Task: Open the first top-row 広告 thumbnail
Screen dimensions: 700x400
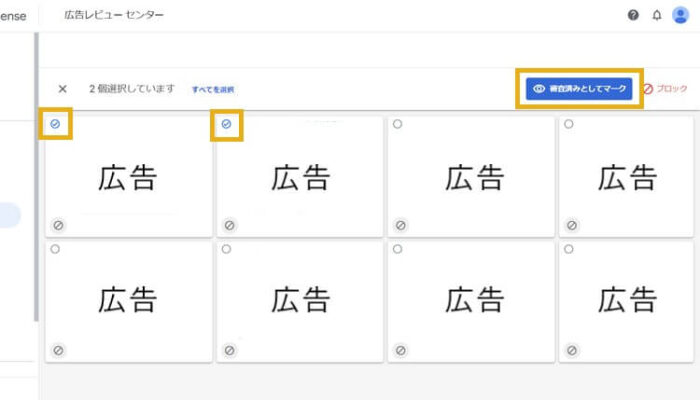Action: [129, 177]
